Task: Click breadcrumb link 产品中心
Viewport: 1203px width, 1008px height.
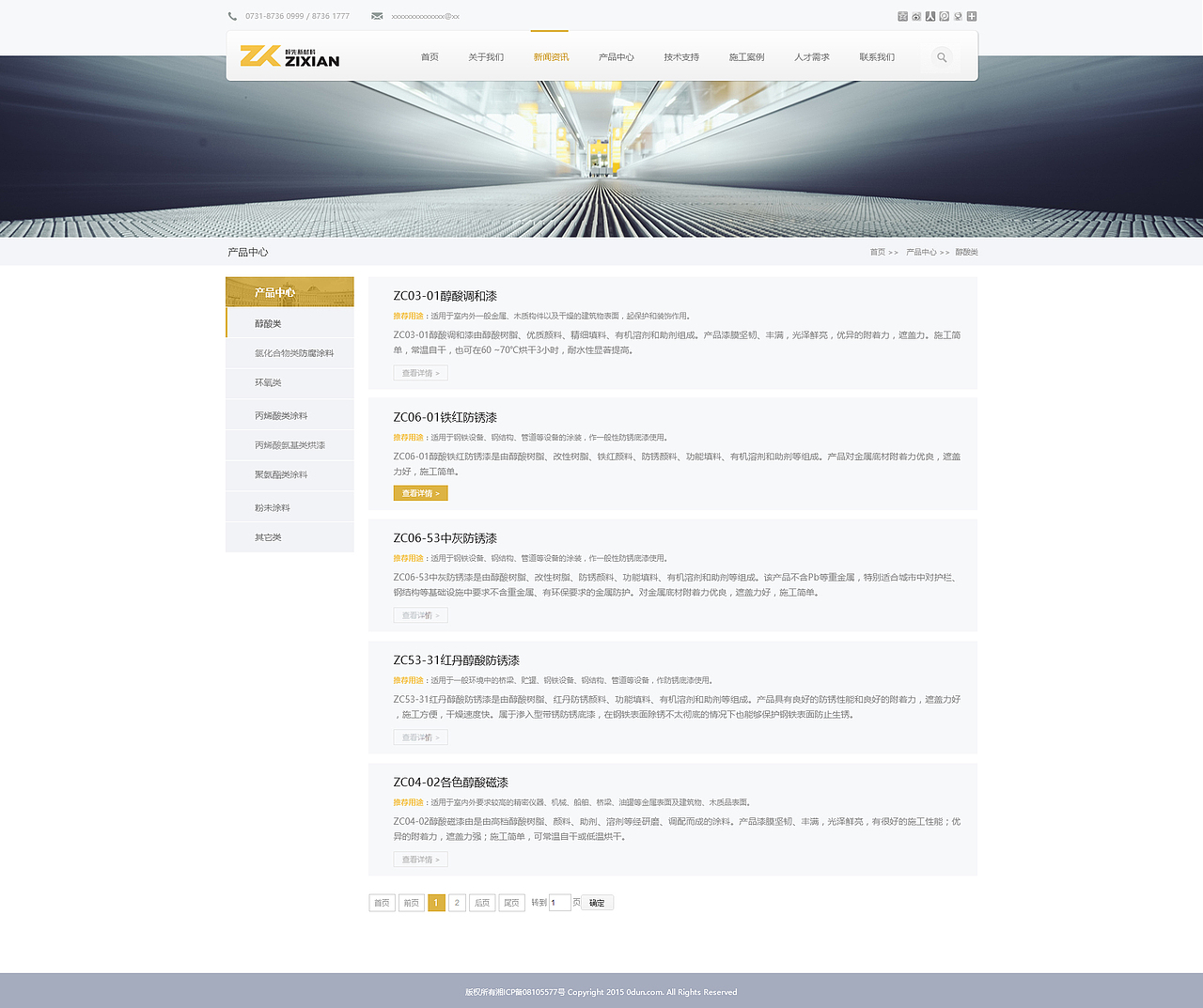Action: 921,252
